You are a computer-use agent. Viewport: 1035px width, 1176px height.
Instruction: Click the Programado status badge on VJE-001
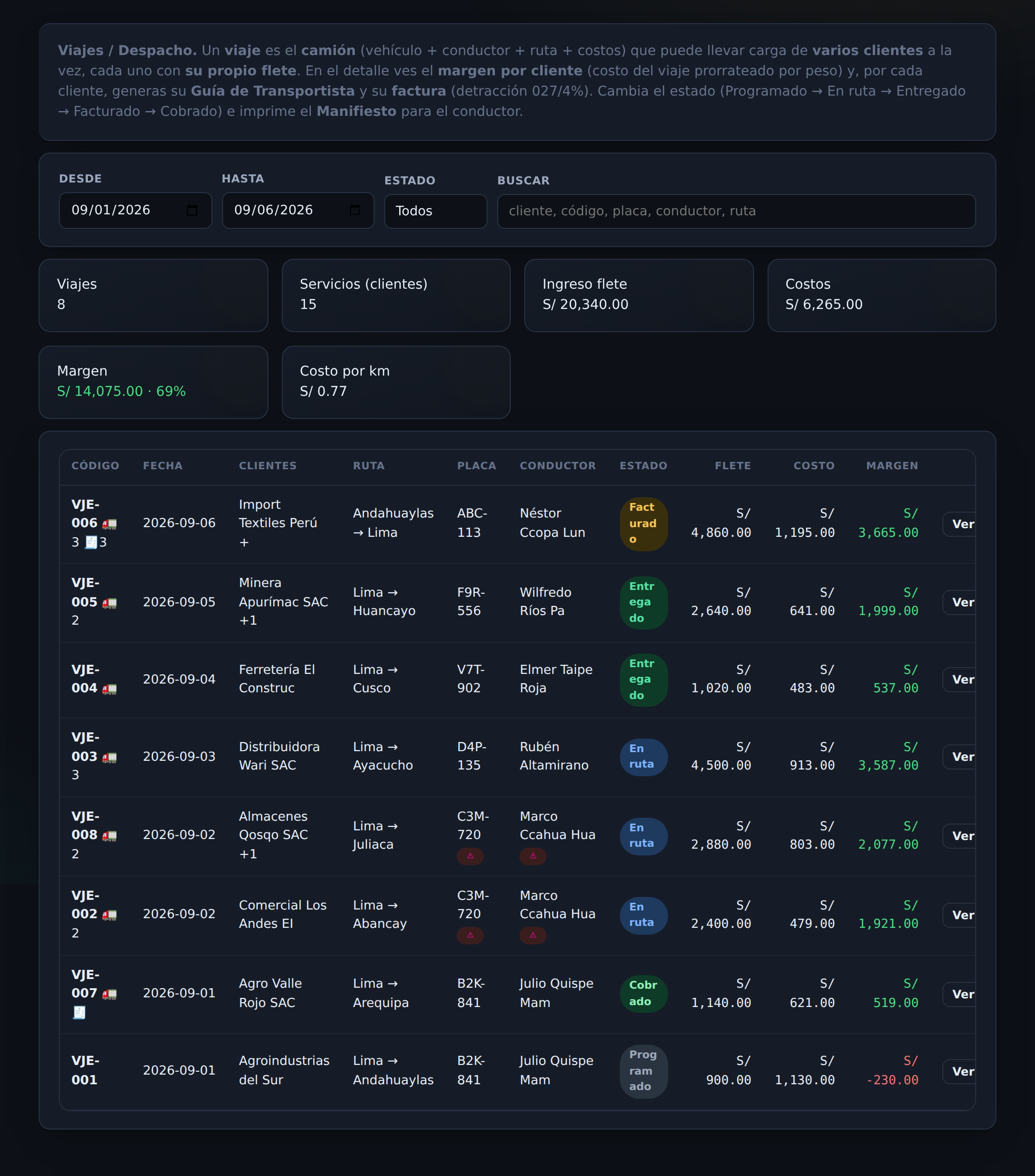[x=643, y=1071]
